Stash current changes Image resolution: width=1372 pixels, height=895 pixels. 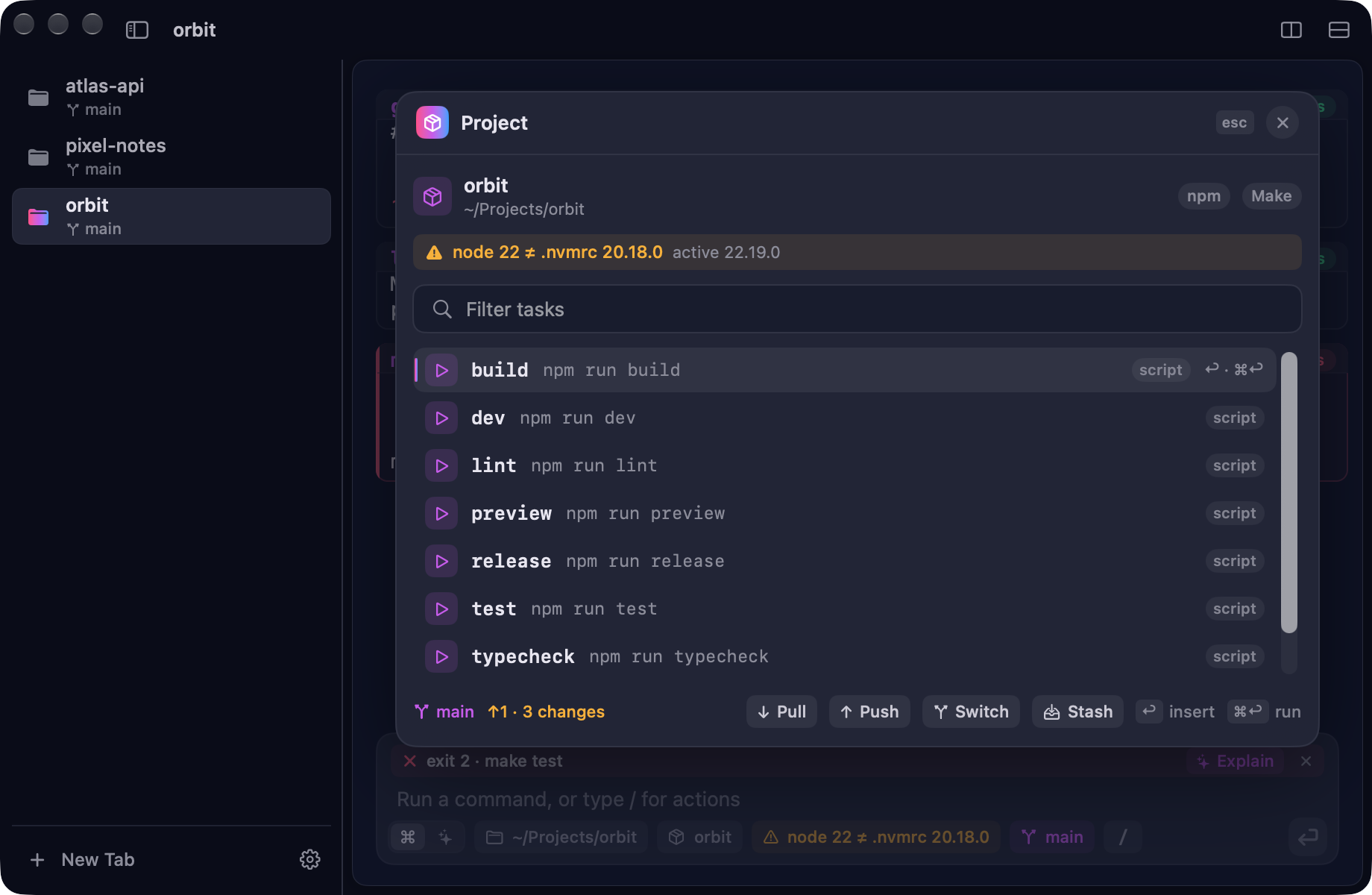coord(1077,712)
